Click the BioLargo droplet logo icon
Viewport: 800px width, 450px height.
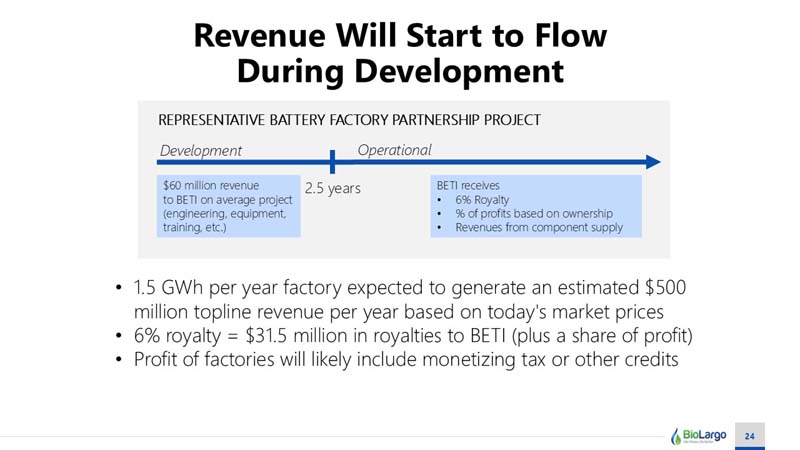676,437
